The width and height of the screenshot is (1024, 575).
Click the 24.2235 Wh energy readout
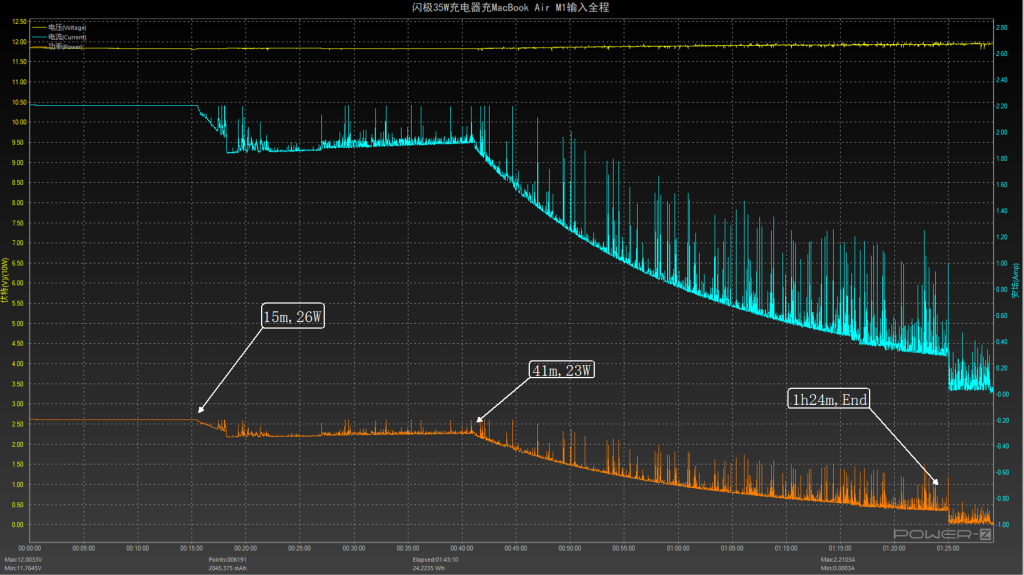(x=428, y=568)
